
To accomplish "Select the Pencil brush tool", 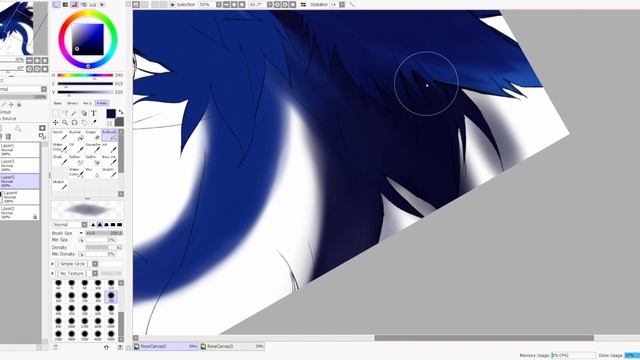I will [60, 136].
